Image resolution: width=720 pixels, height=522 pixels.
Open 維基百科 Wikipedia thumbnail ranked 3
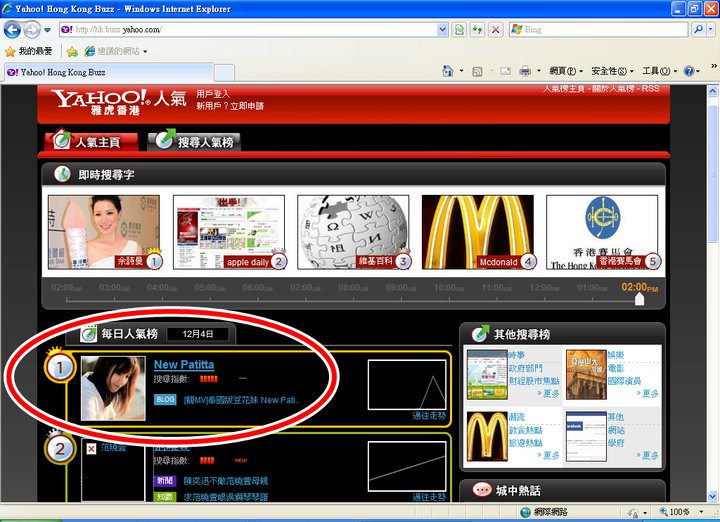353,232
